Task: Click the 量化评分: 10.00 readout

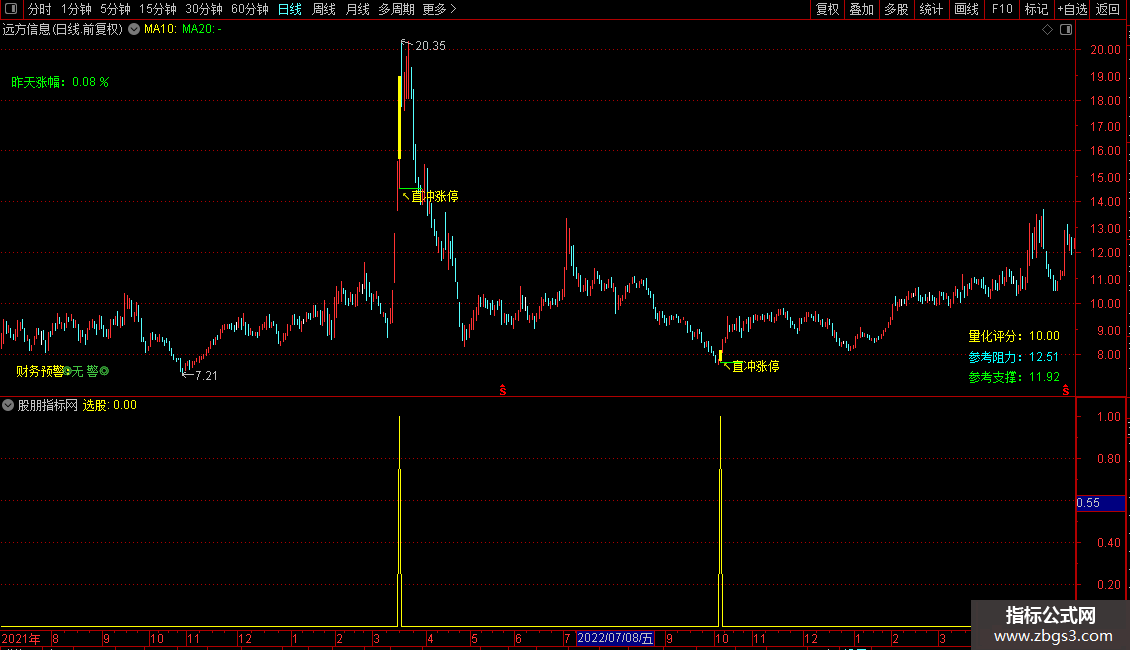Action: [x=1014, y=336]
